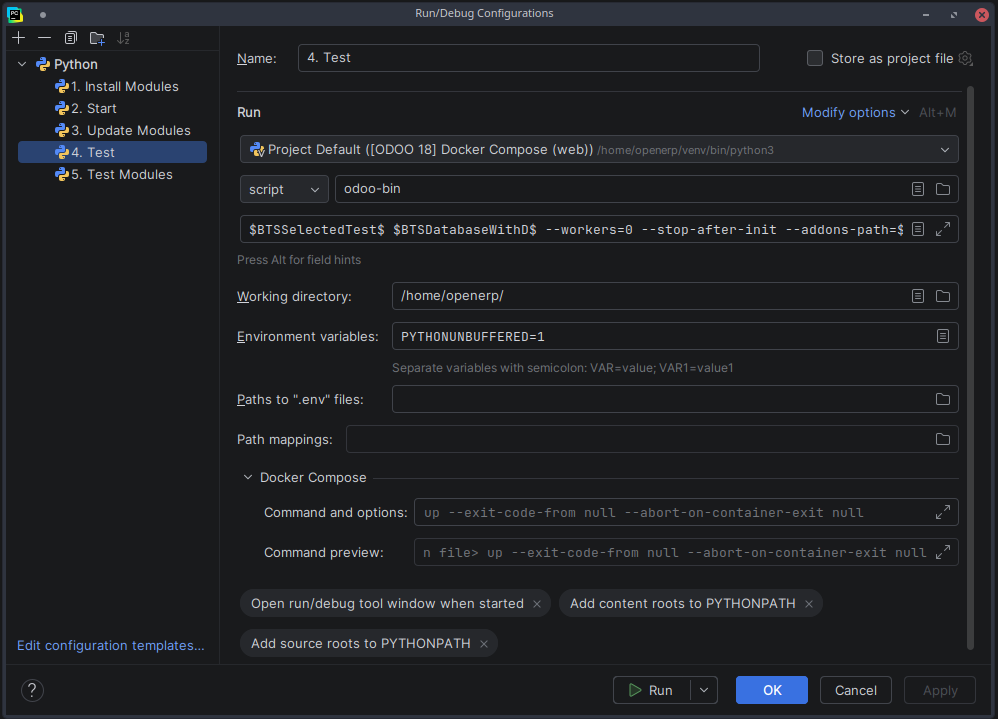998x719 pixels.
Task: Insert macro in script path field
Action: (x=918, y=189)
